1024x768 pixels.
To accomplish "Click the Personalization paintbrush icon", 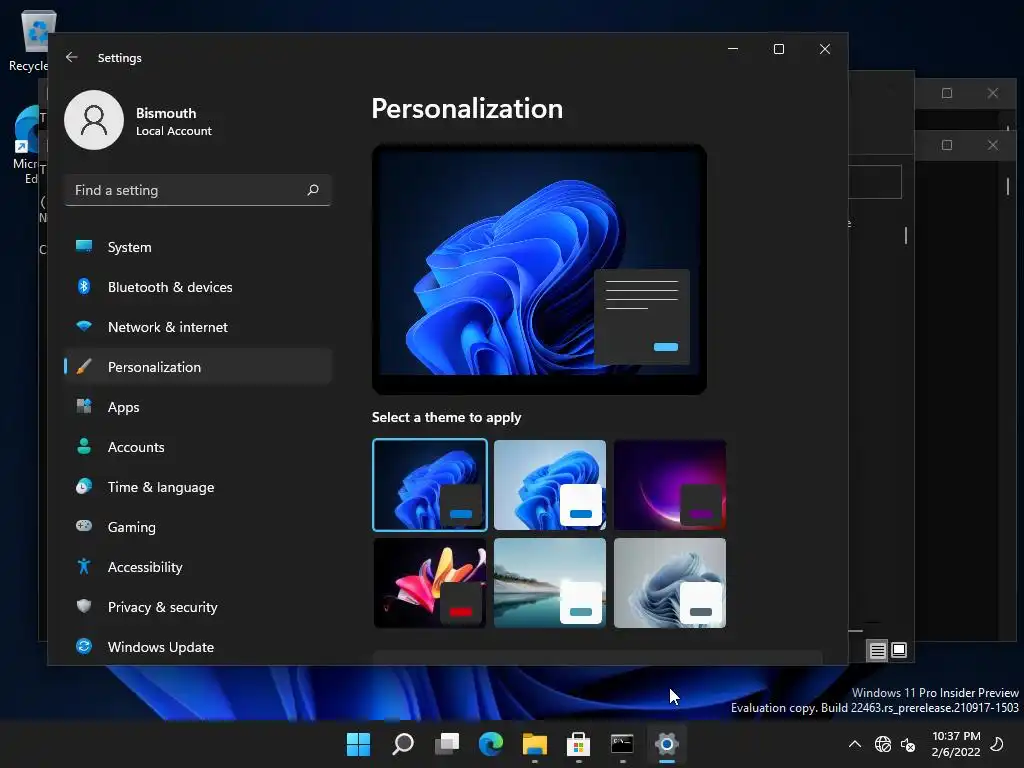I will coord(84,366).
